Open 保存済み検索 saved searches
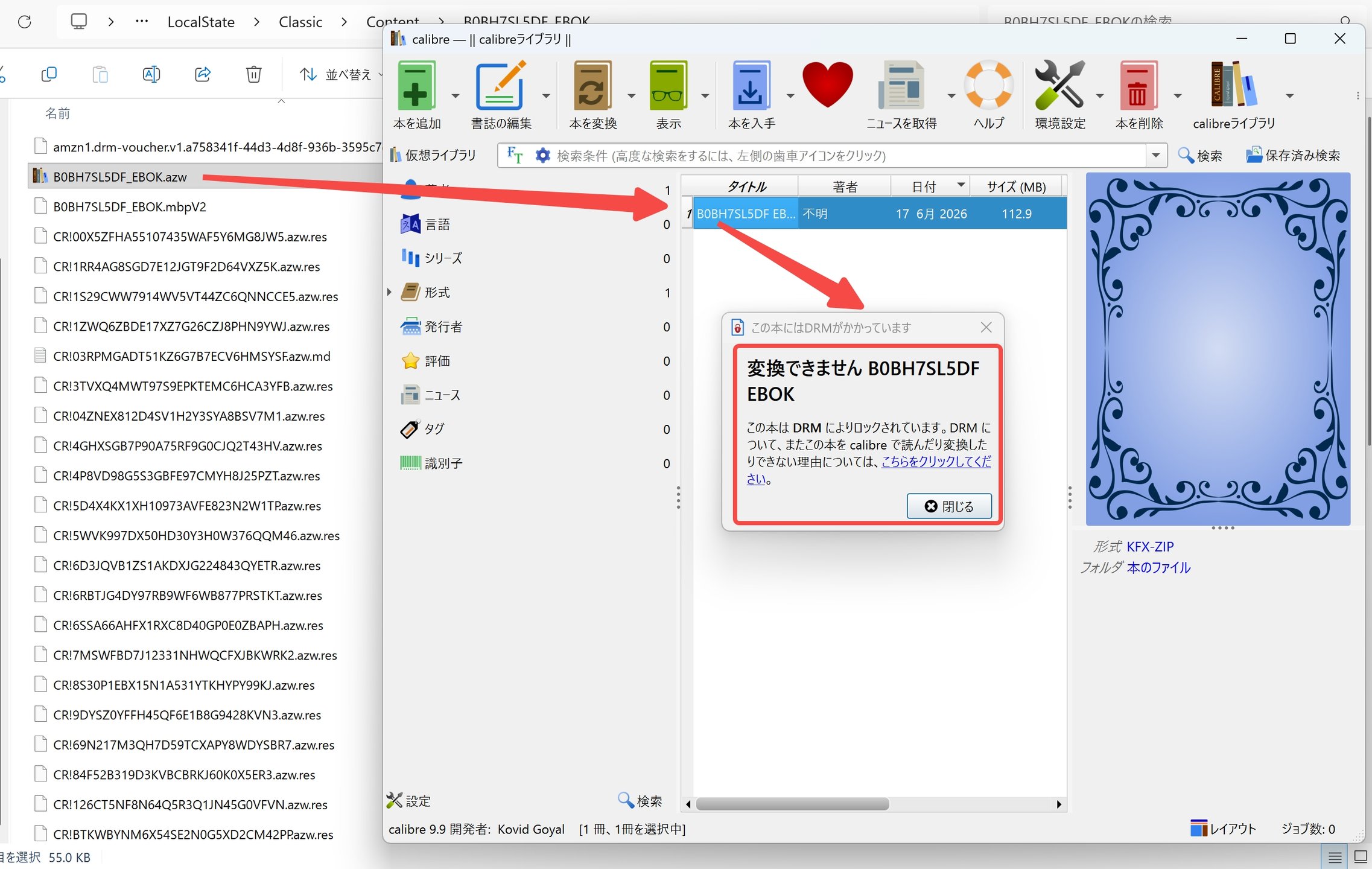Image resolution: width=1372 pixels, height=869 pixels. [1293, 156]
